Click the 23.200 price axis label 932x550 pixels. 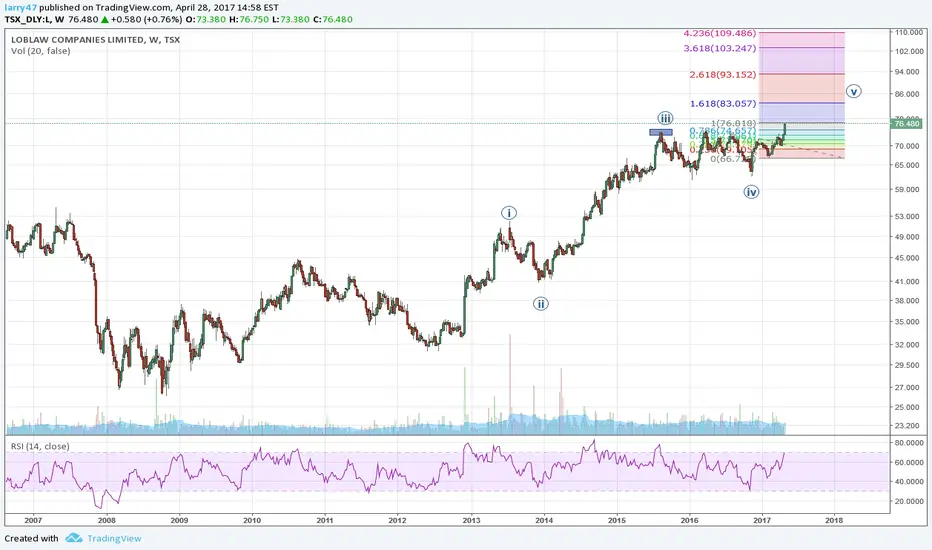(907, 426)
